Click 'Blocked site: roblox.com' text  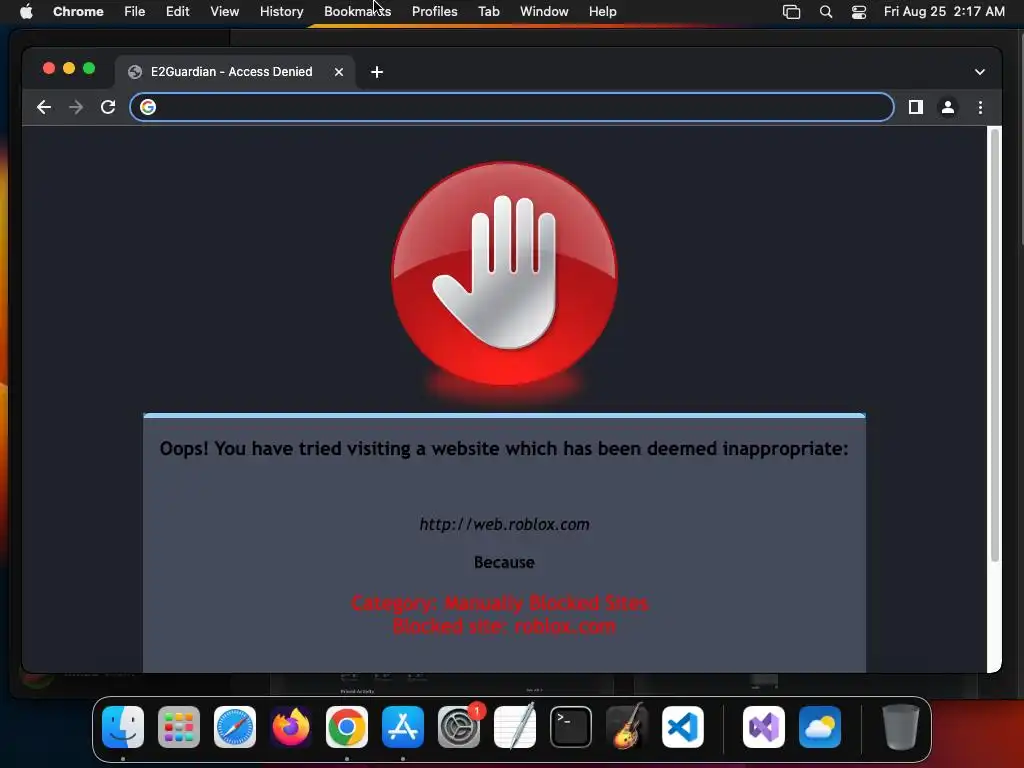(x=504, y=626)
